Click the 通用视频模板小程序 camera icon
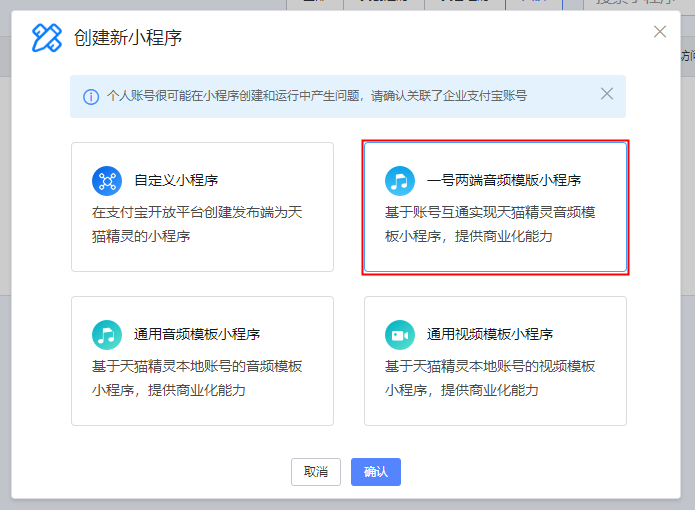This screenshot has width=695, height=510. click(x=400, y=335)
